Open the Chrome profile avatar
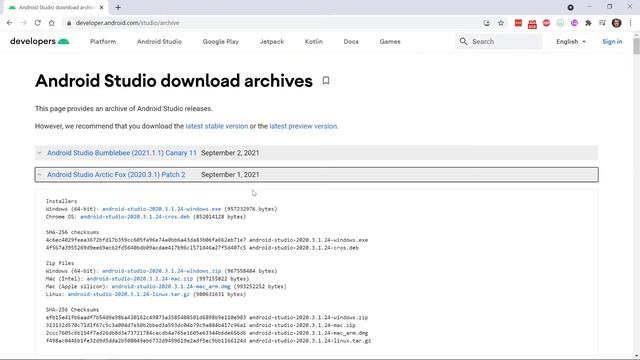Screen dimensions: 640x360 (x=616, y=23)
